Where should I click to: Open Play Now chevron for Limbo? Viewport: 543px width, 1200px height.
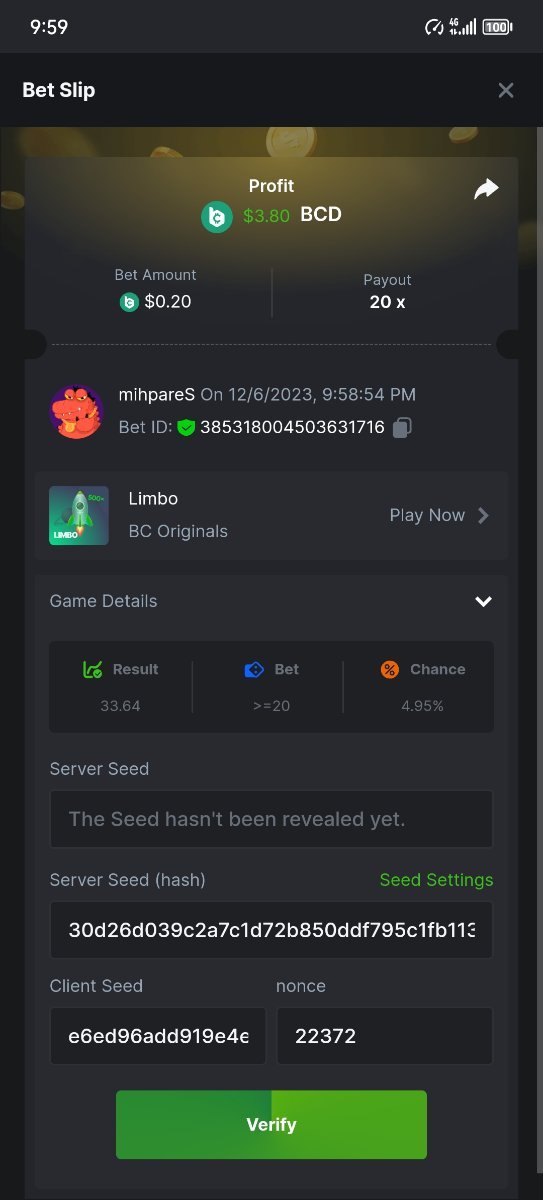484,516
